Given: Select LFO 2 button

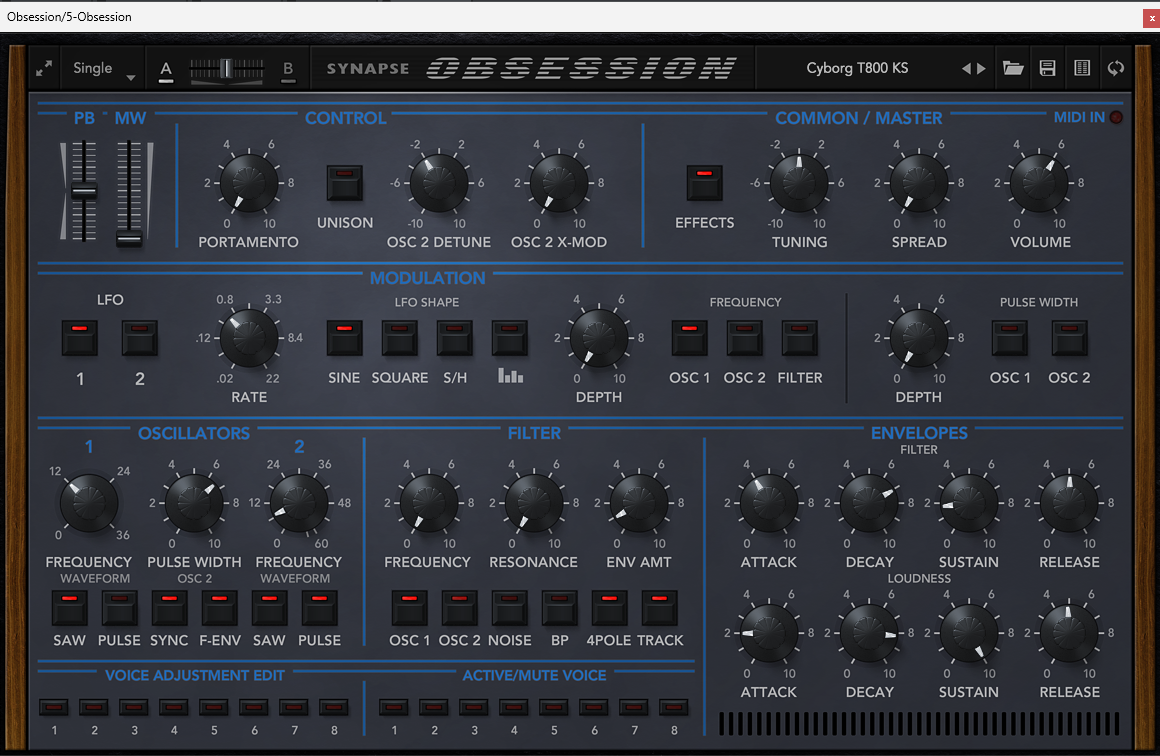Looking at the screenshot, I should click(140, 338).
